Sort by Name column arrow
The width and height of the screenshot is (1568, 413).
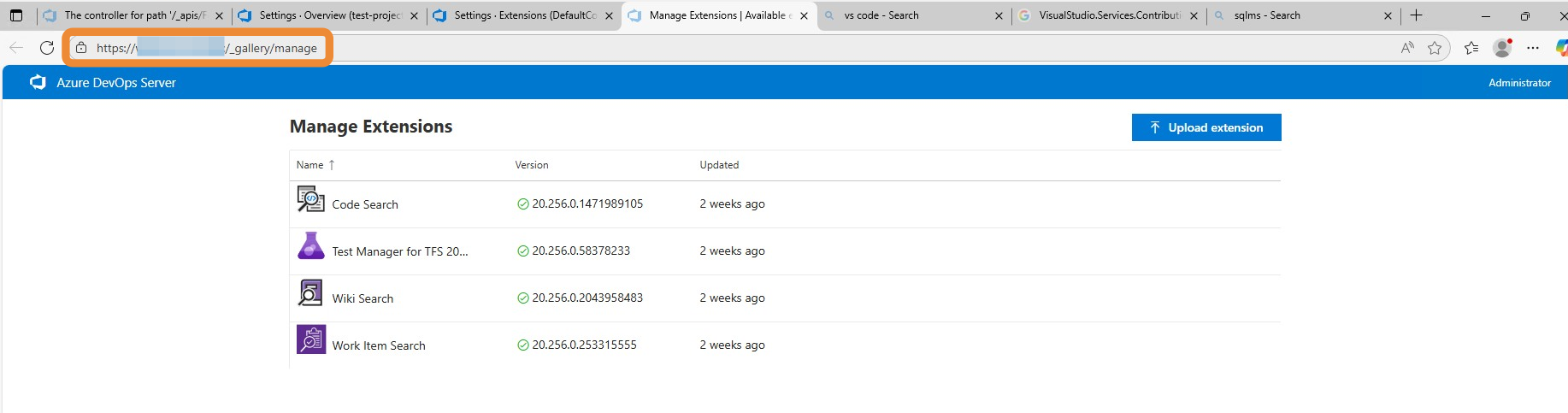[x=332, y=165]
